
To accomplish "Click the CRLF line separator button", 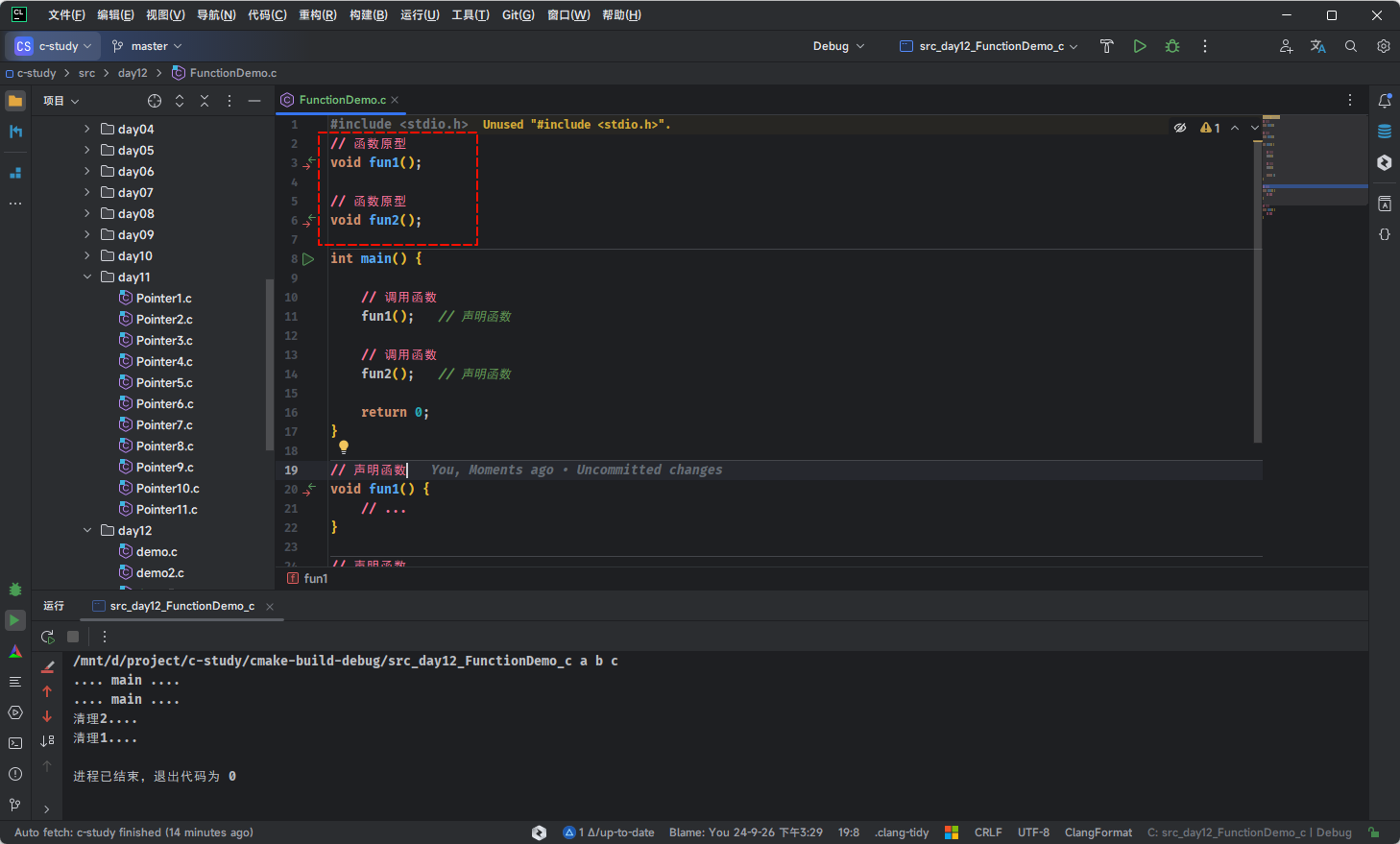I will point(987,832).
